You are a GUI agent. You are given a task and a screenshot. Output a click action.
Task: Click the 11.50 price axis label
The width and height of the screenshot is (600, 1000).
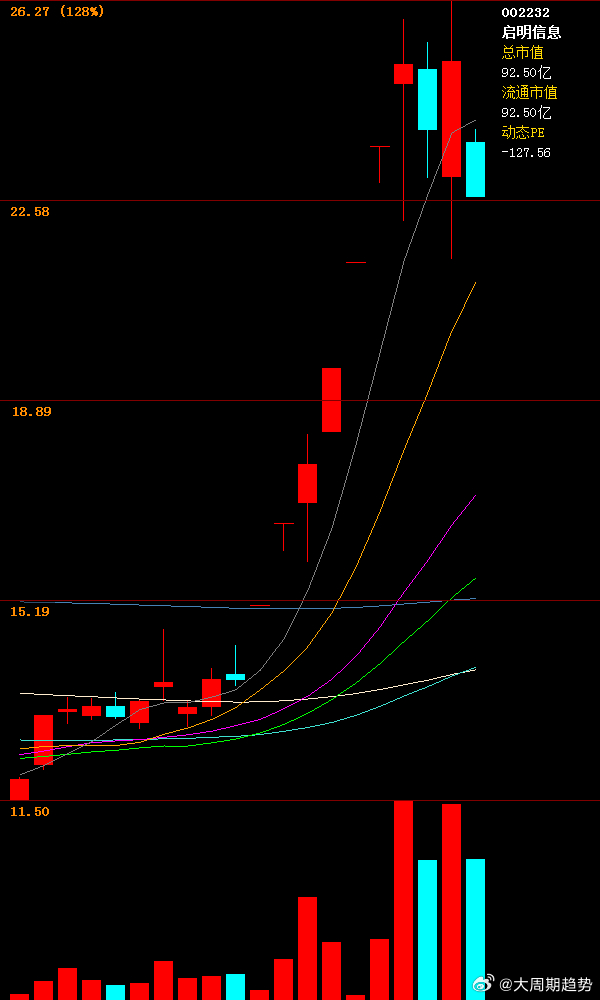(x=30, y=812)
